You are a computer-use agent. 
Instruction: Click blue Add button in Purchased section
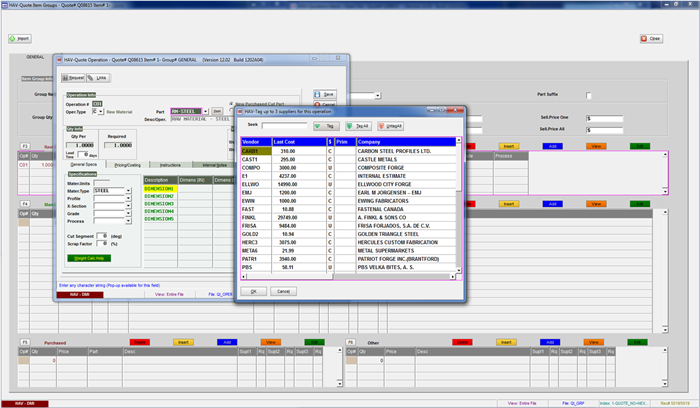(x=227, y=342)
